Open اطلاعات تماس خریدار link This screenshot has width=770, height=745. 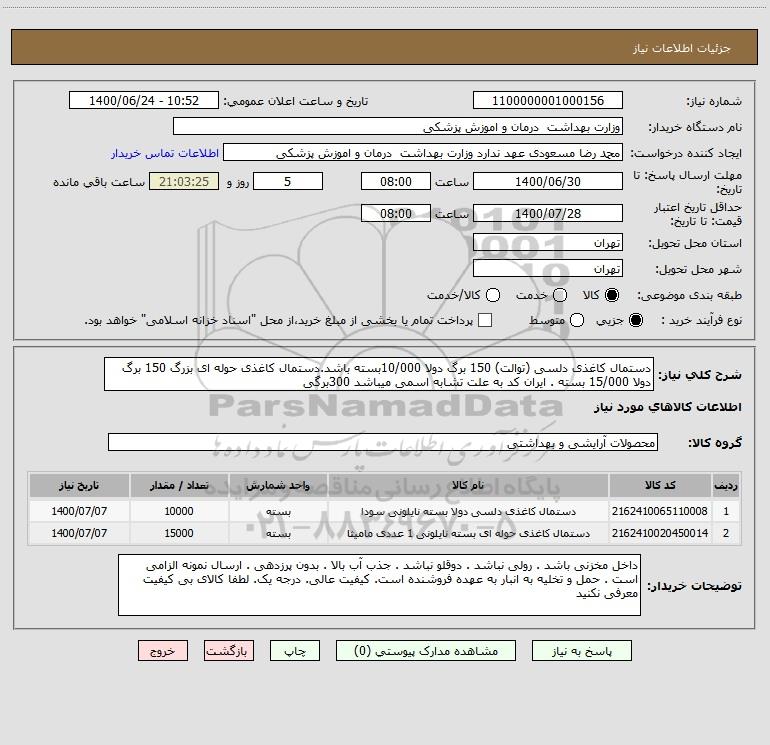(x=165, y=153)
